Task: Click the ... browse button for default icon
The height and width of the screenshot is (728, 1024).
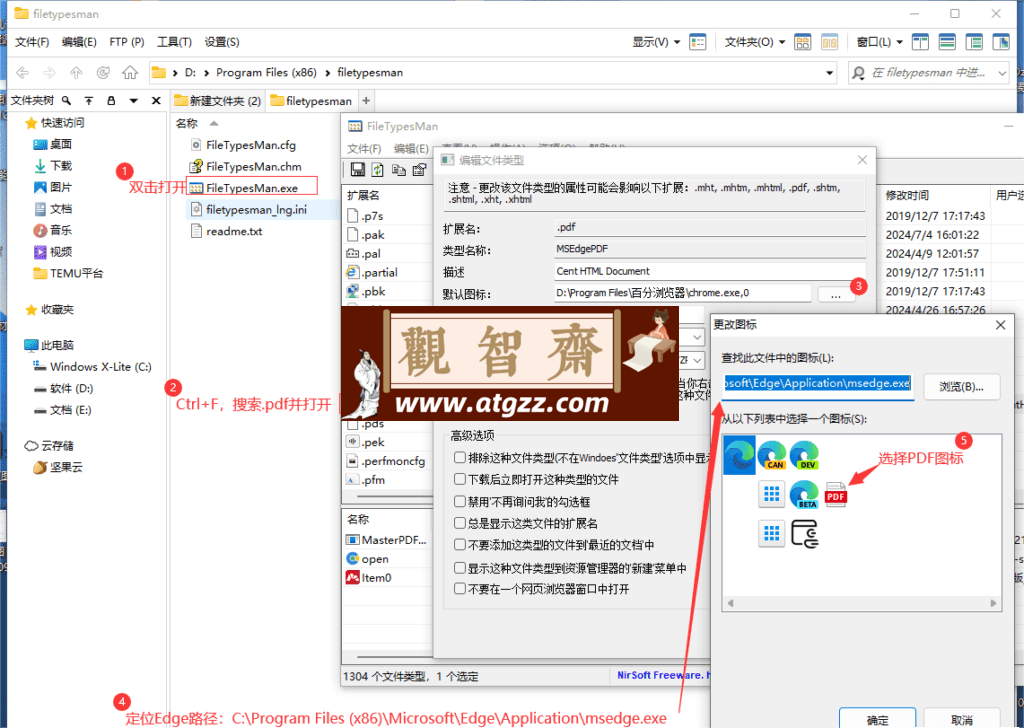Action: coord(836,294)
